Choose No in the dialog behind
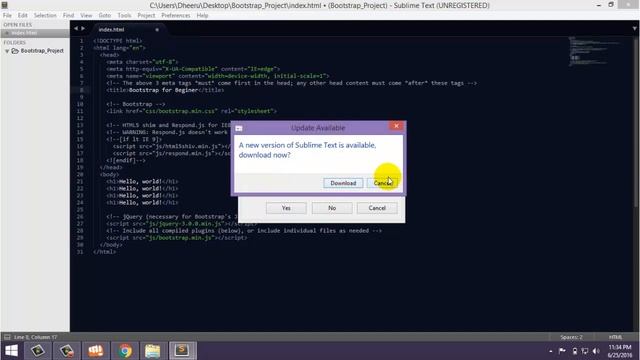This screenshot has width=640, height=360. (x=332, y=208)
